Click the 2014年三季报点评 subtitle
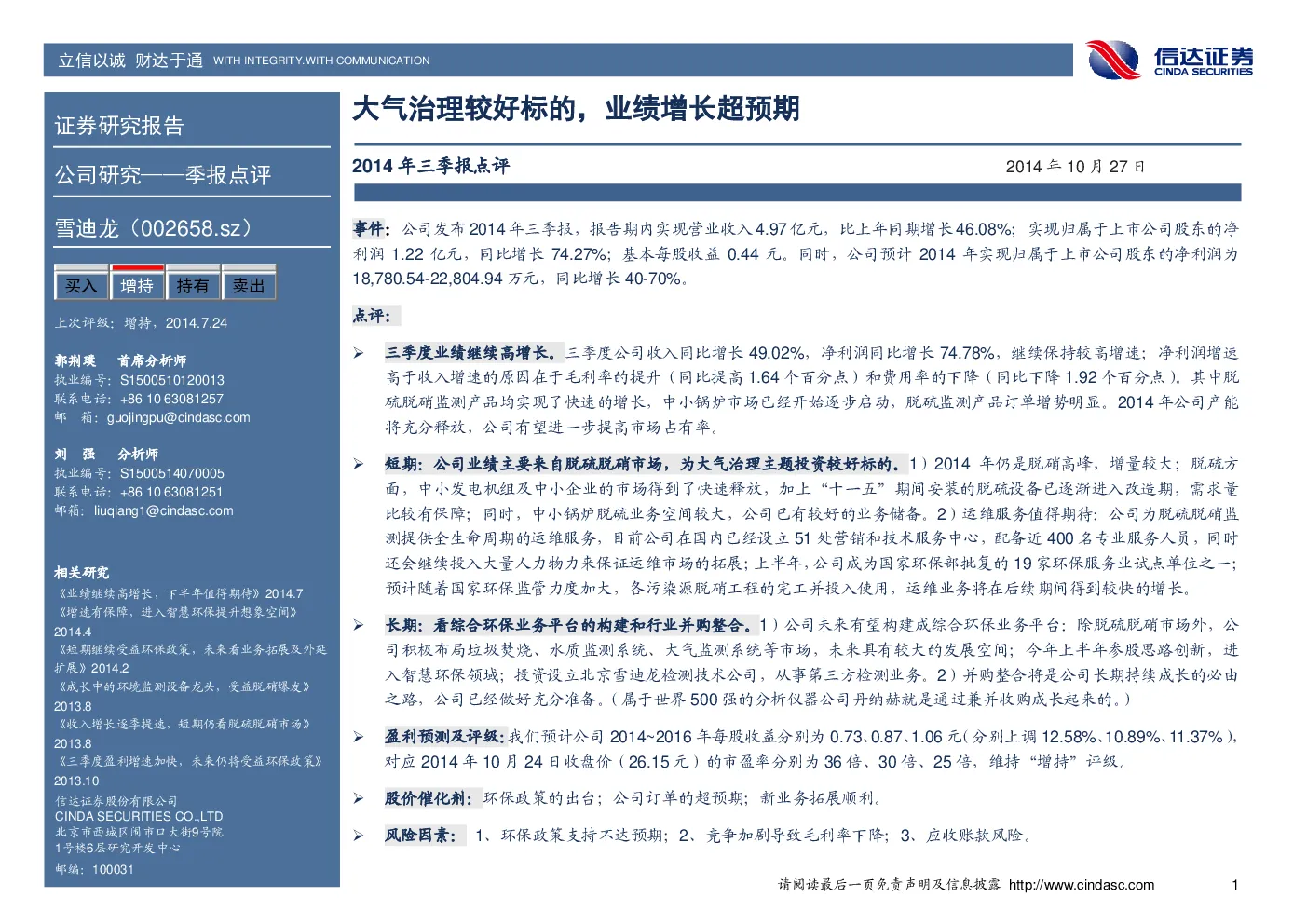The width and height of the screenshot is (1307, 924). pyautogui.click(x=430, y=166)
